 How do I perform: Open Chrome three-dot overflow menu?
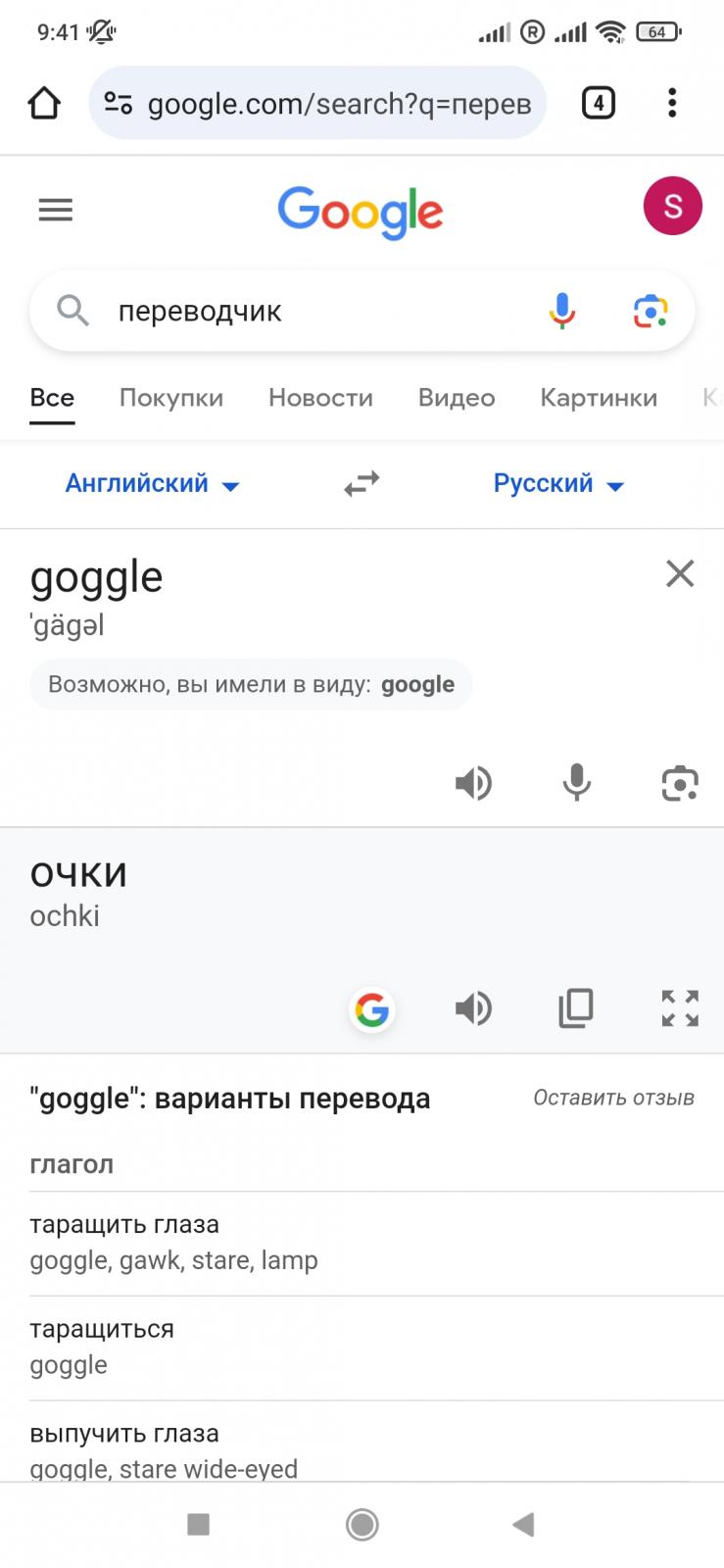tap(672, 103)
